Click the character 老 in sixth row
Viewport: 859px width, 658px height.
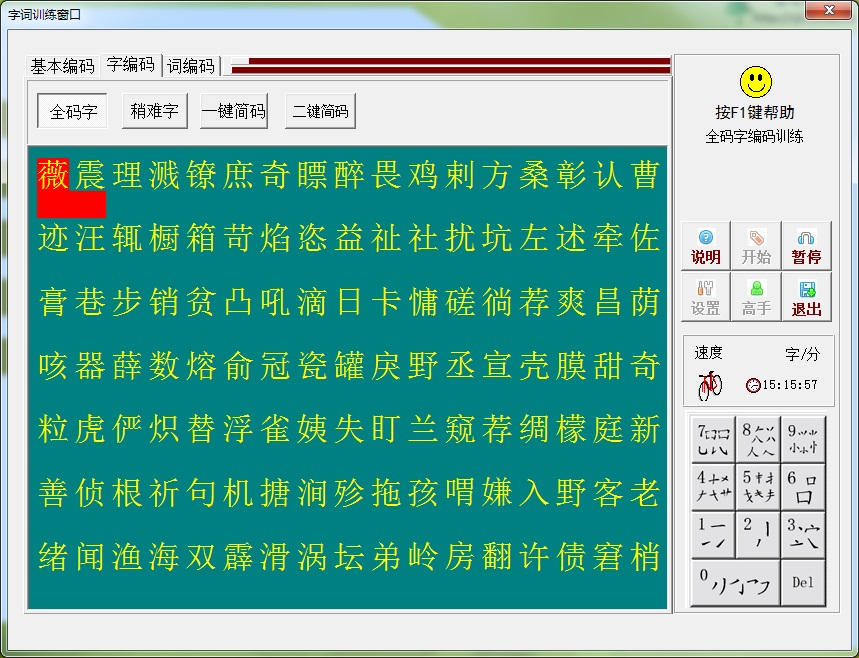pos(645,492)
